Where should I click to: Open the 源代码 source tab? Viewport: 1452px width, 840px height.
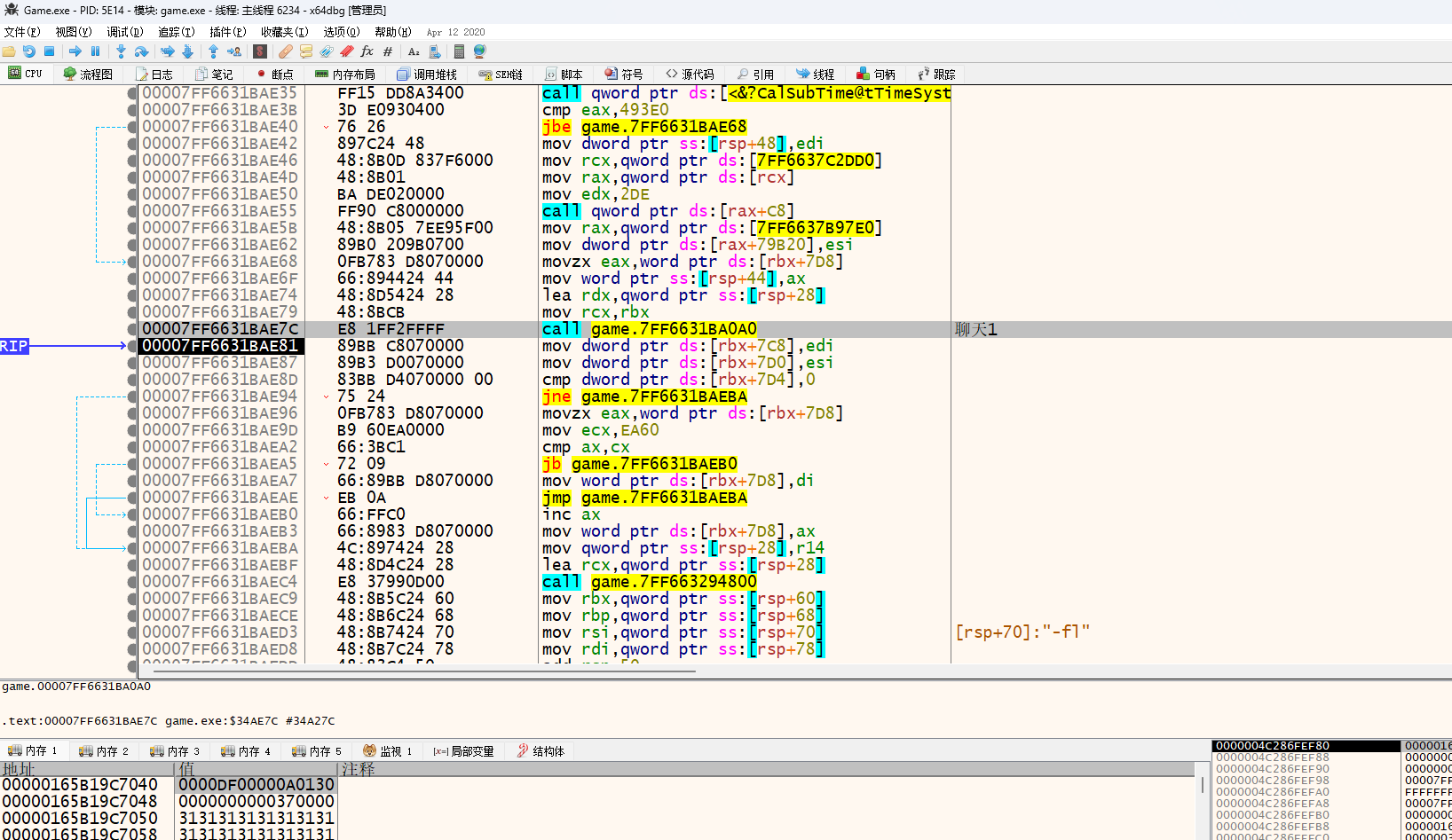coord(690,75)
